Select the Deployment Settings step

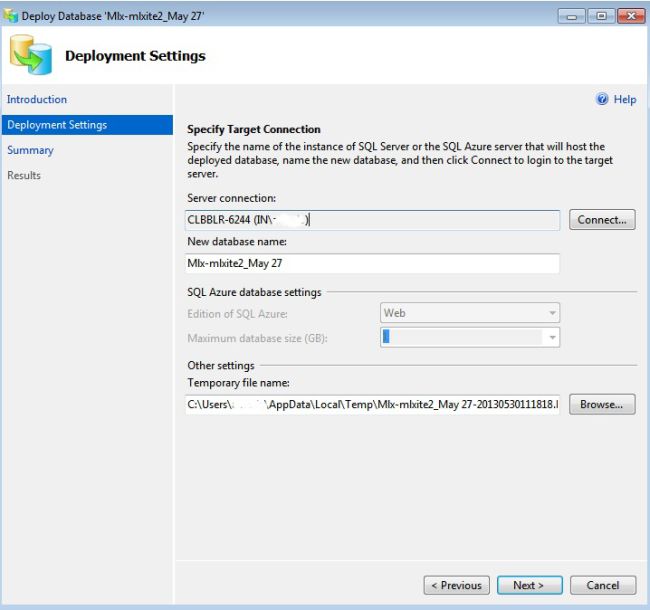[87, 125]
